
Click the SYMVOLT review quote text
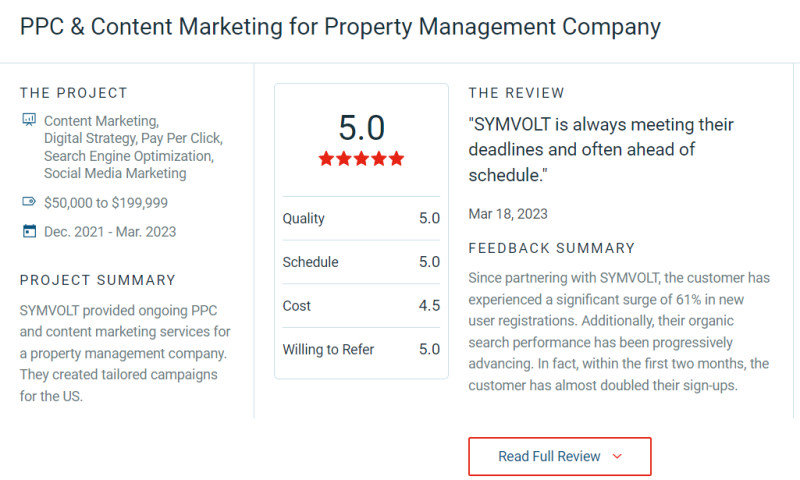(600, 150)
